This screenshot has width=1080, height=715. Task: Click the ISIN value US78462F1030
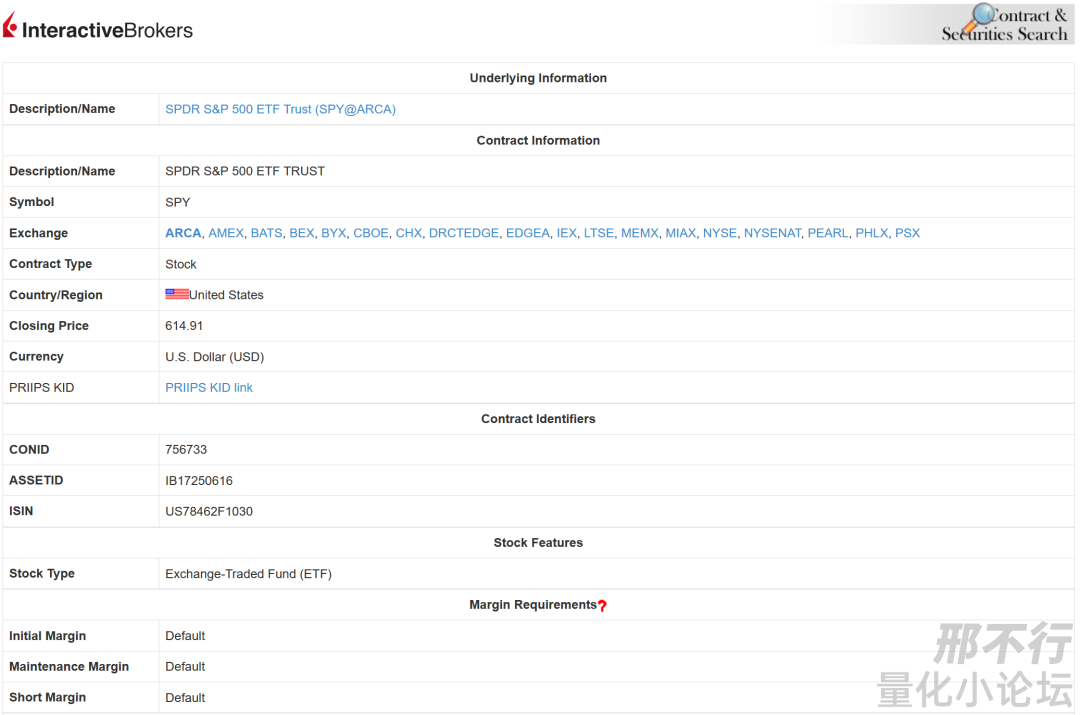pyautogui.click(x=209, y=512)
